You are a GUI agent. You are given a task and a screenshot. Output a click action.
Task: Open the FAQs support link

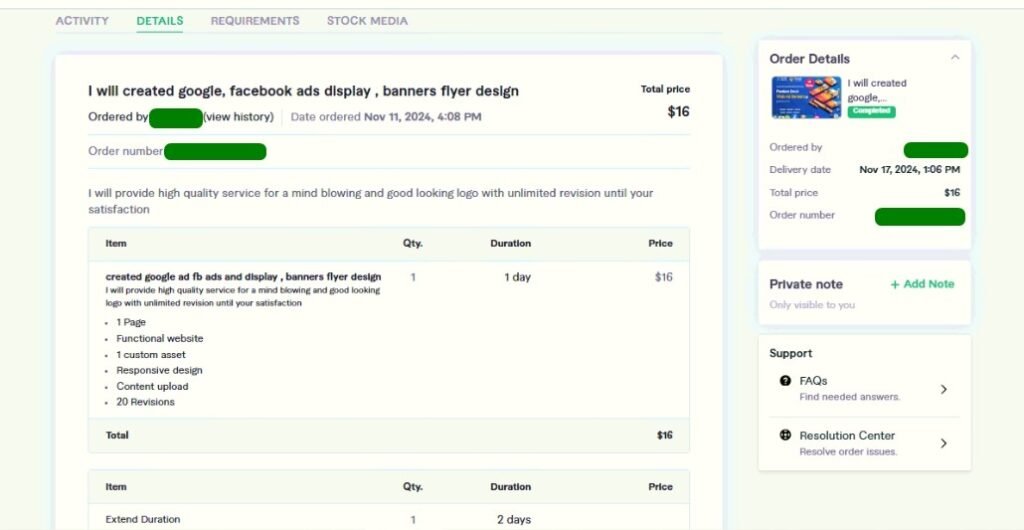pos(813,381)
